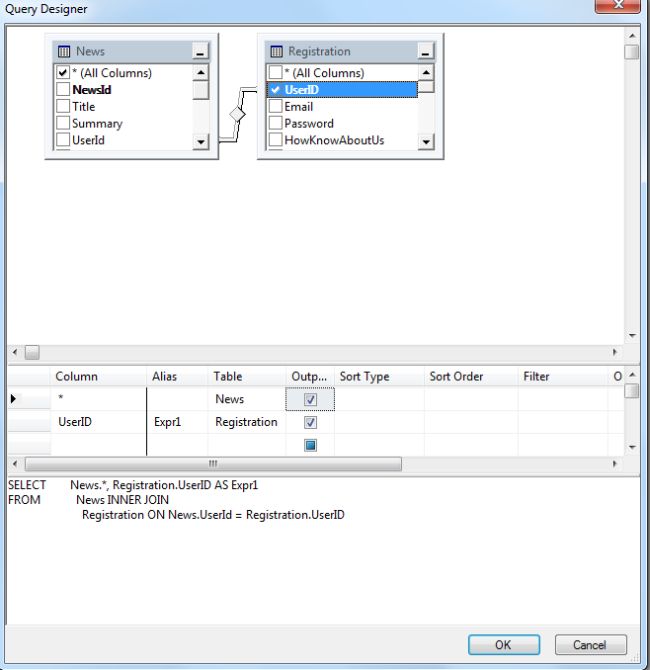Click the grid vertical scrollbar thumb
The height and width of the screenshot is (670, 650).
coord(632,391)
